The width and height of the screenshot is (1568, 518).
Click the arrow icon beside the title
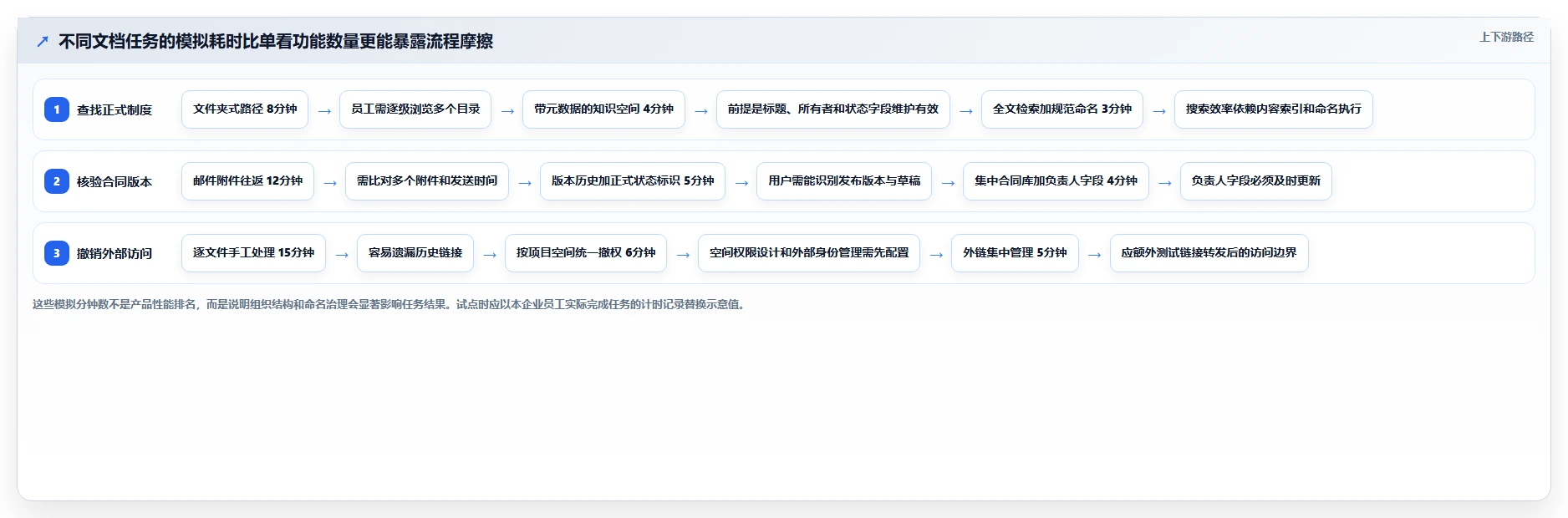pos(43,41)
